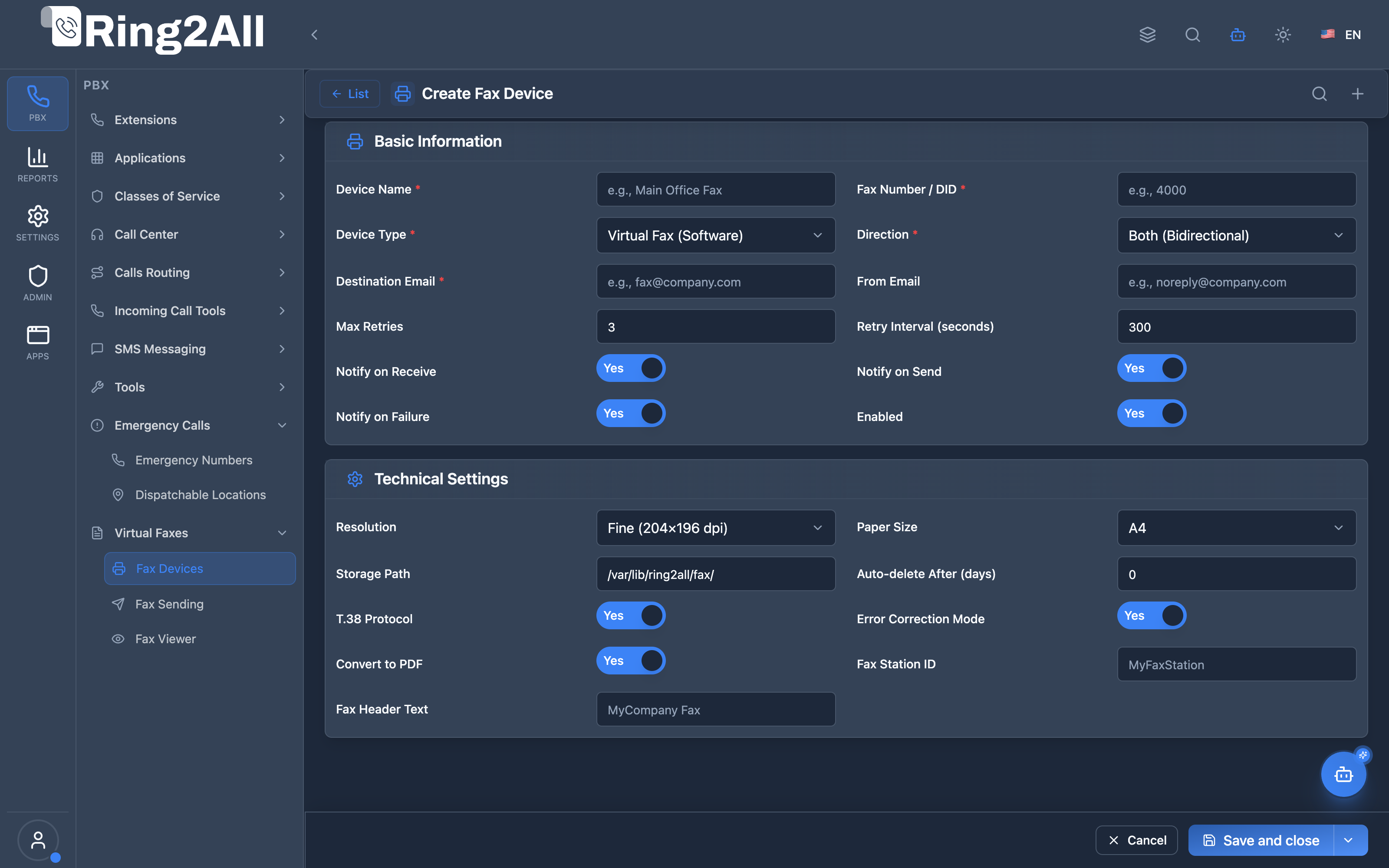Screen dimensions: 1389x868
Task: Change language from EN flag selector
Action: [1341, 34]
